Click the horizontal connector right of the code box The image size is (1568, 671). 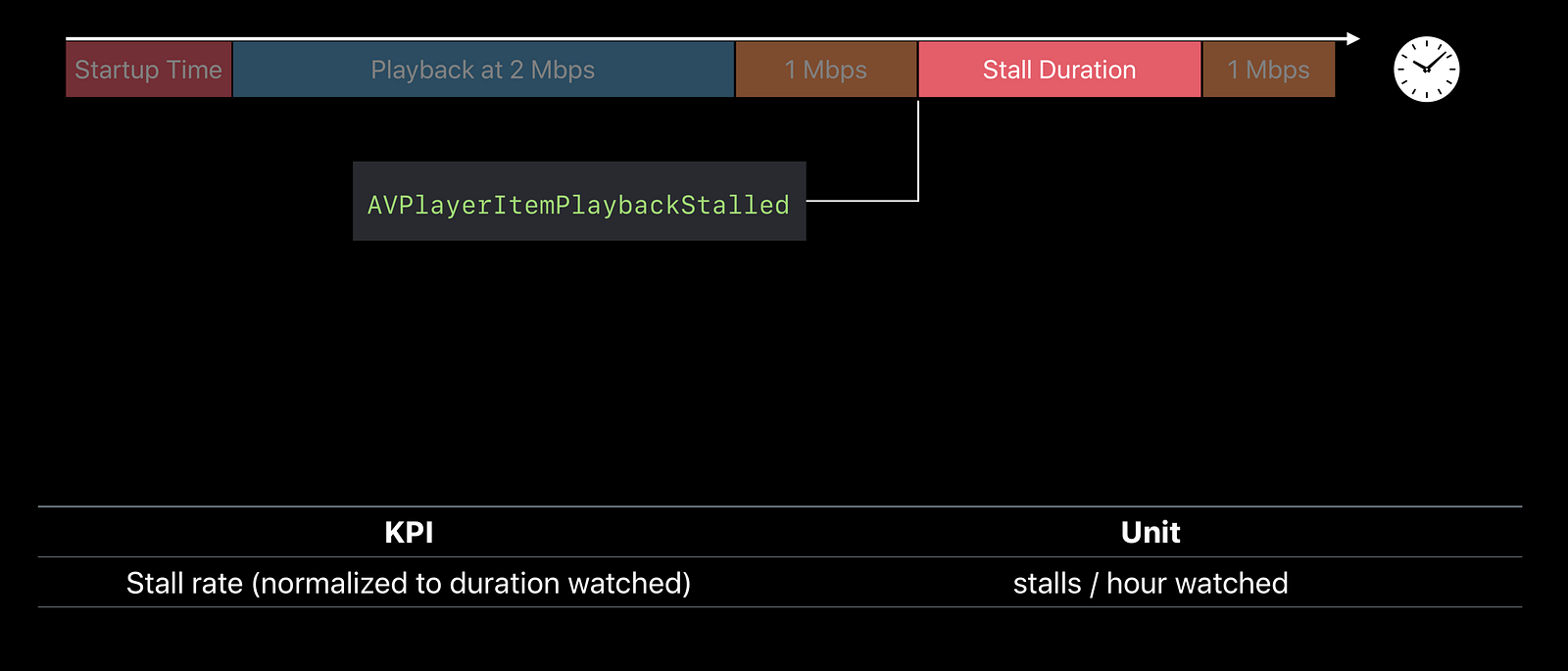click(860, 201)
